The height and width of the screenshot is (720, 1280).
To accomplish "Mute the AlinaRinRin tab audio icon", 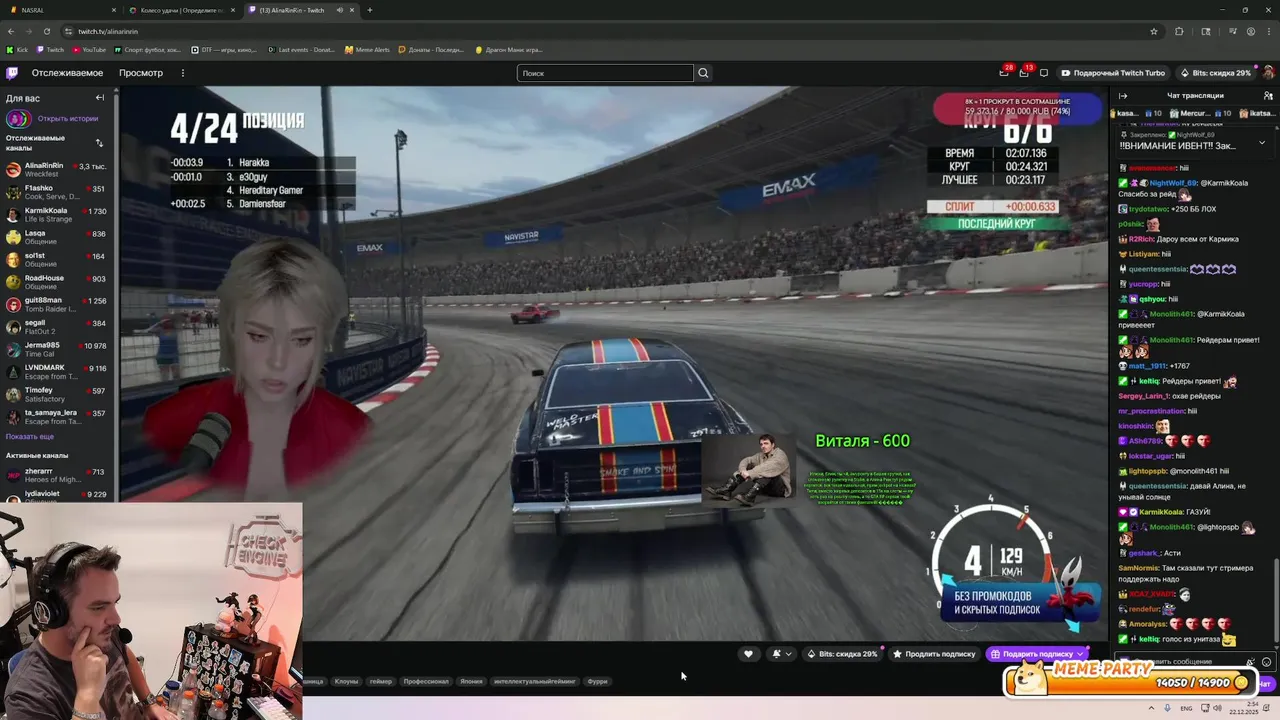I will pos(339,10).
